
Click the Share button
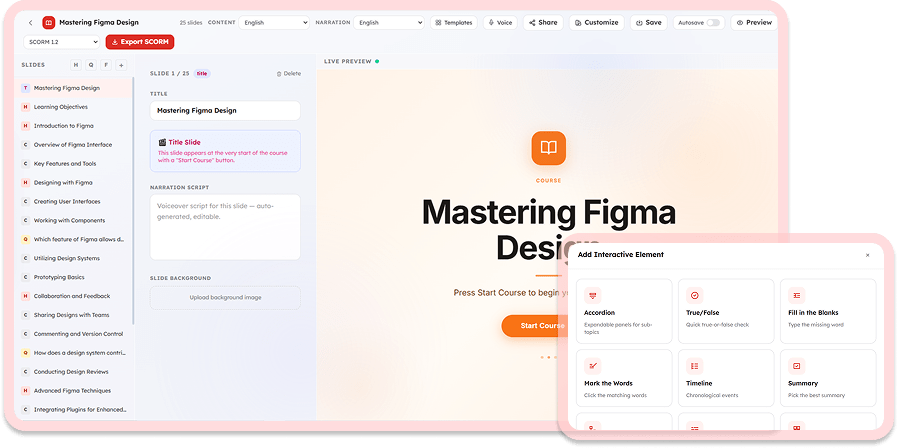[543, 23]
